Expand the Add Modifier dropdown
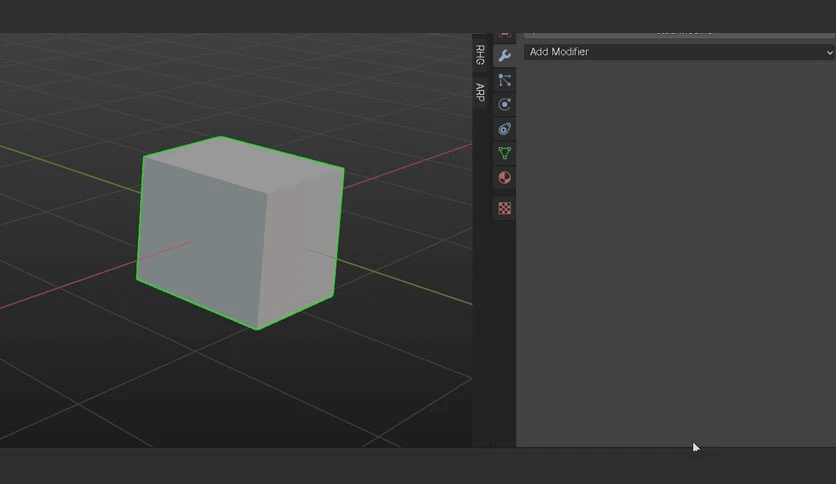Viewport: 836px width, 484px height. pos(679,52)
